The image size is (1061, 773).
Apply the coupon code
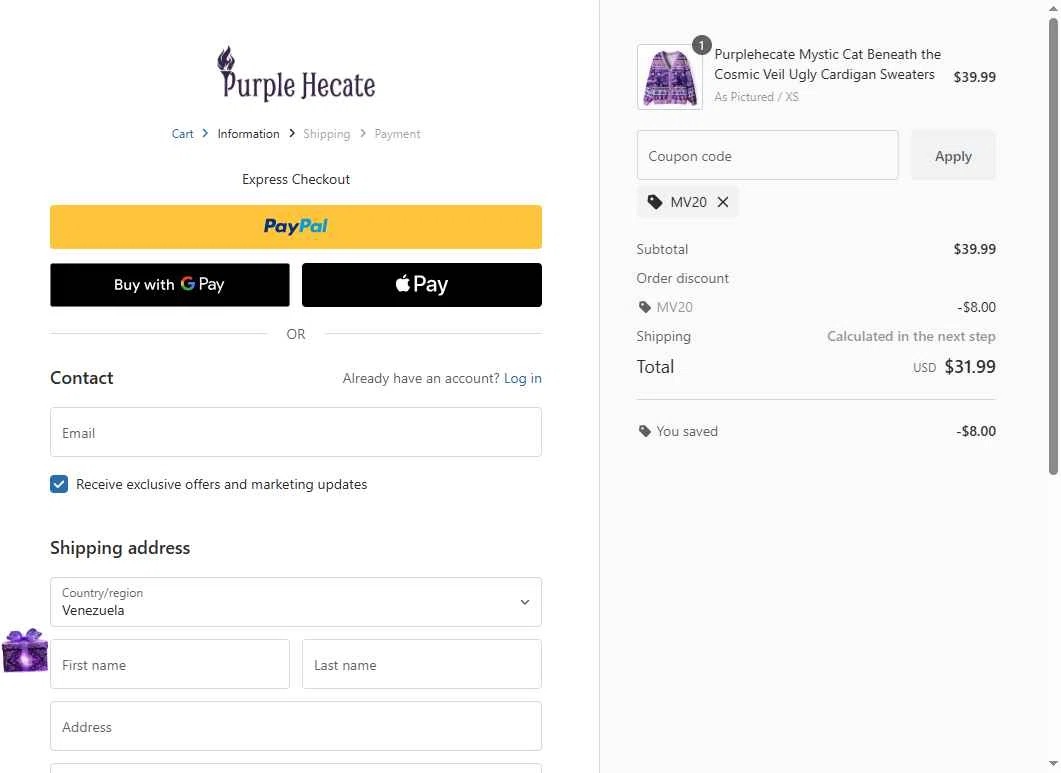tap(953, 156)
